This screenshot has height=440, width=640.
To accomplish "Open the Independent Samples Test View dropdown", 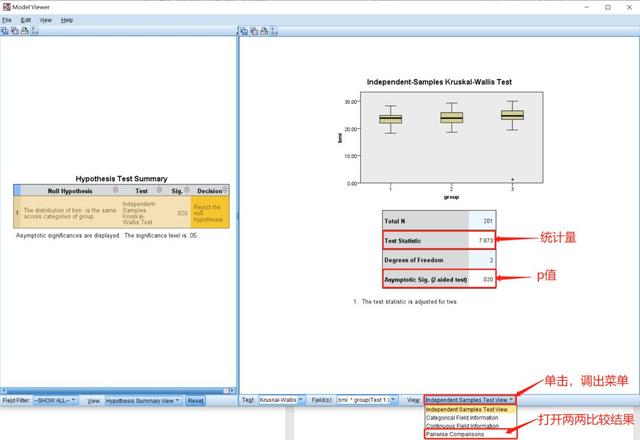I will pyautogui.click(x=470, y=400).
